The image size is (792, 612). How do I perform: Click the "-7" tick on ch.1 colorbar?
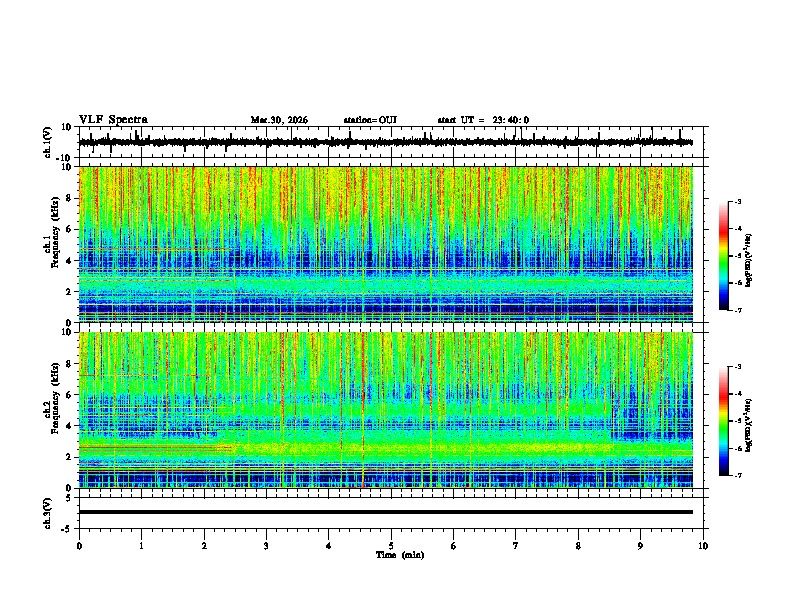[738, 310]
